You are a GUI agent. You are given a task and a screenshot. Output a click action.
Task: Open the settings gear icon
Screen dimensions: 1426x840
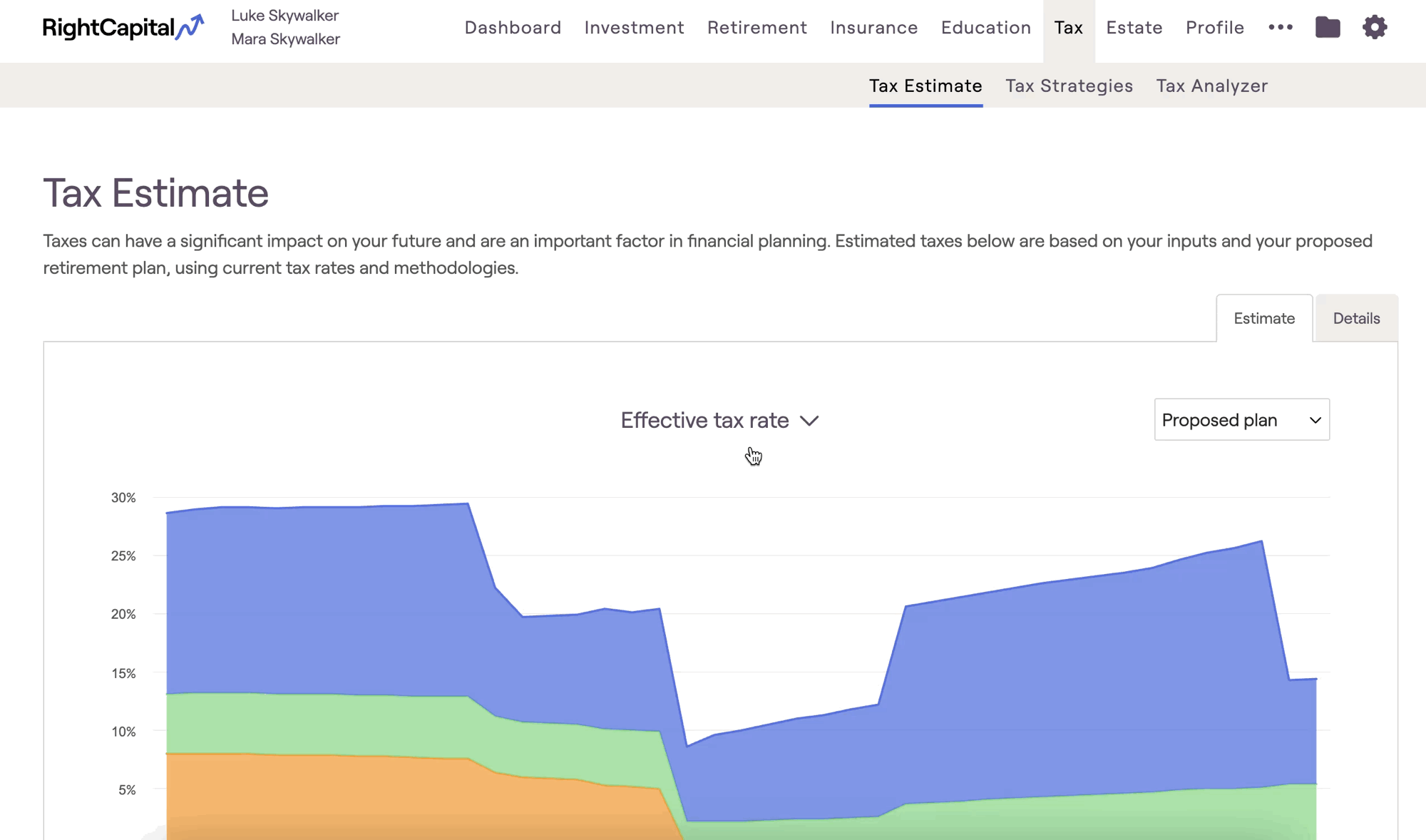[x=1374, y=27]
